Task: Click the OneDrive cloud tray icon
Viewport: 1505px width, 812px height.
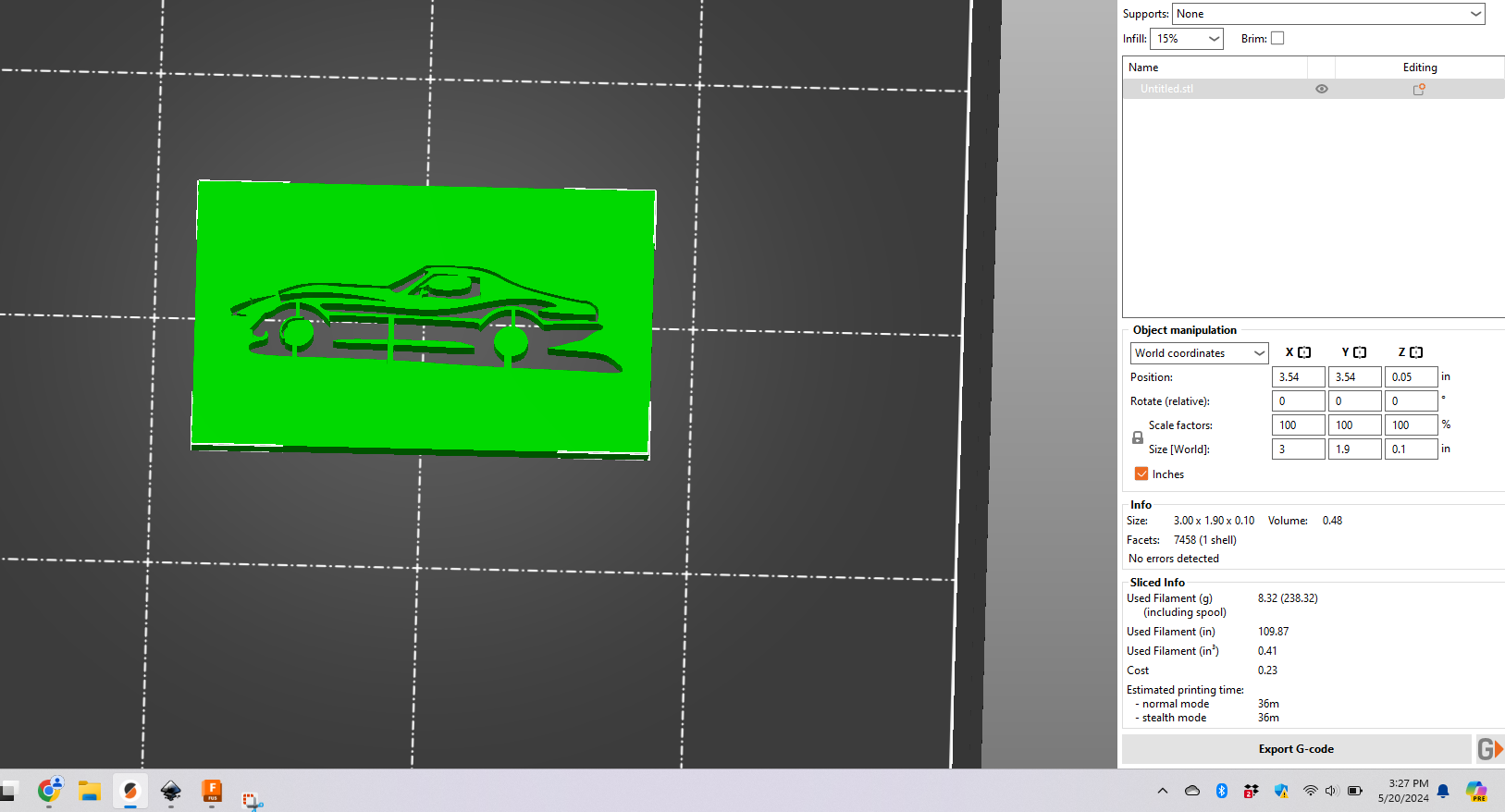Action: 1192,791
